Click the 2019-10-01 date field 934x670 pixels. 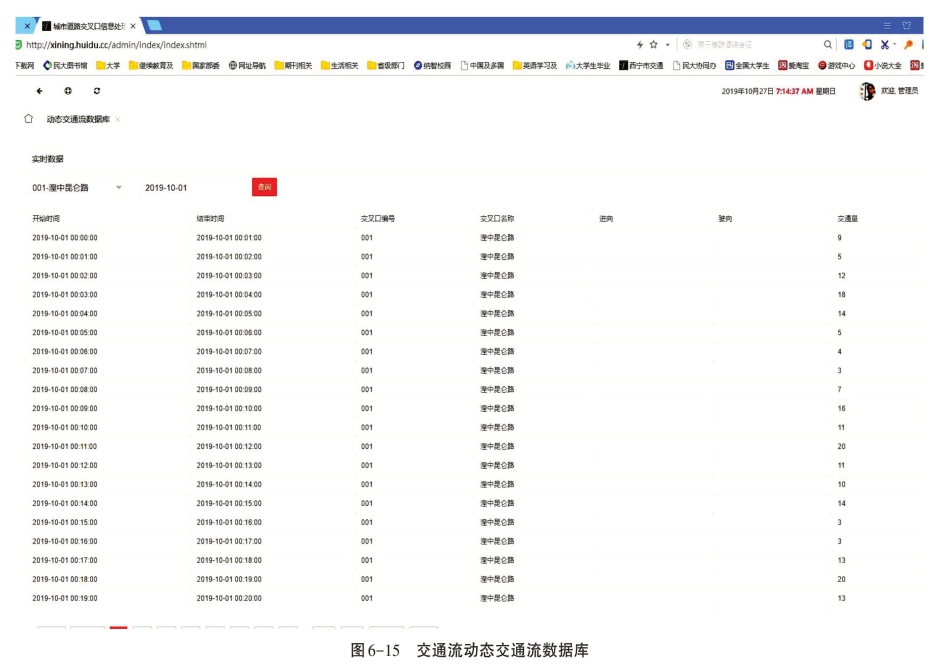click(x=191, y=188)
